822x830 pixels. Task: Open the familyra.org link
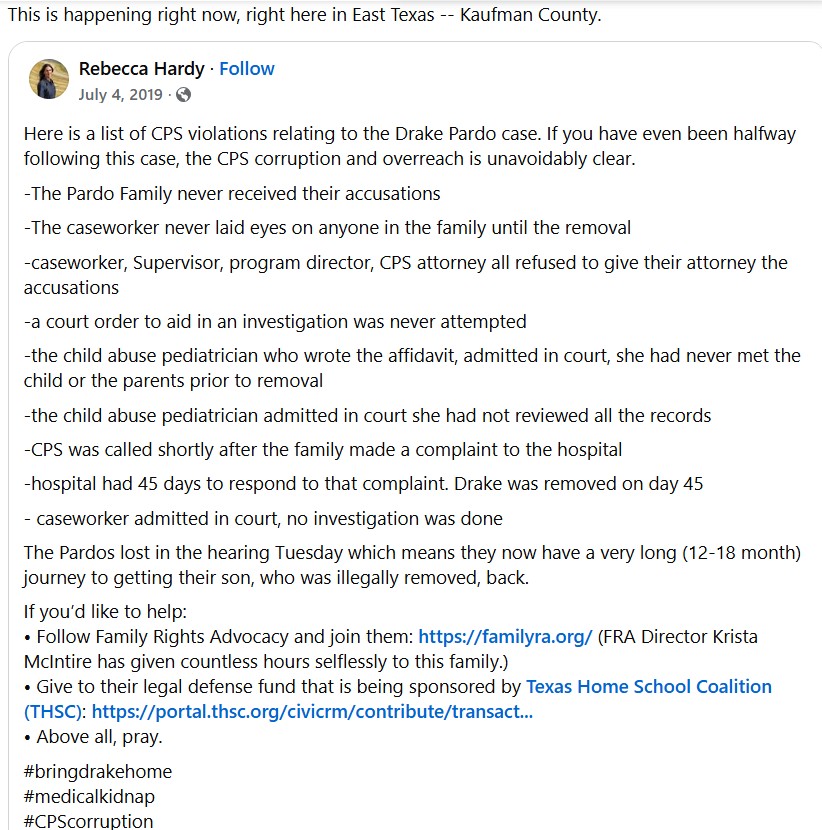(x=505, y=637)
